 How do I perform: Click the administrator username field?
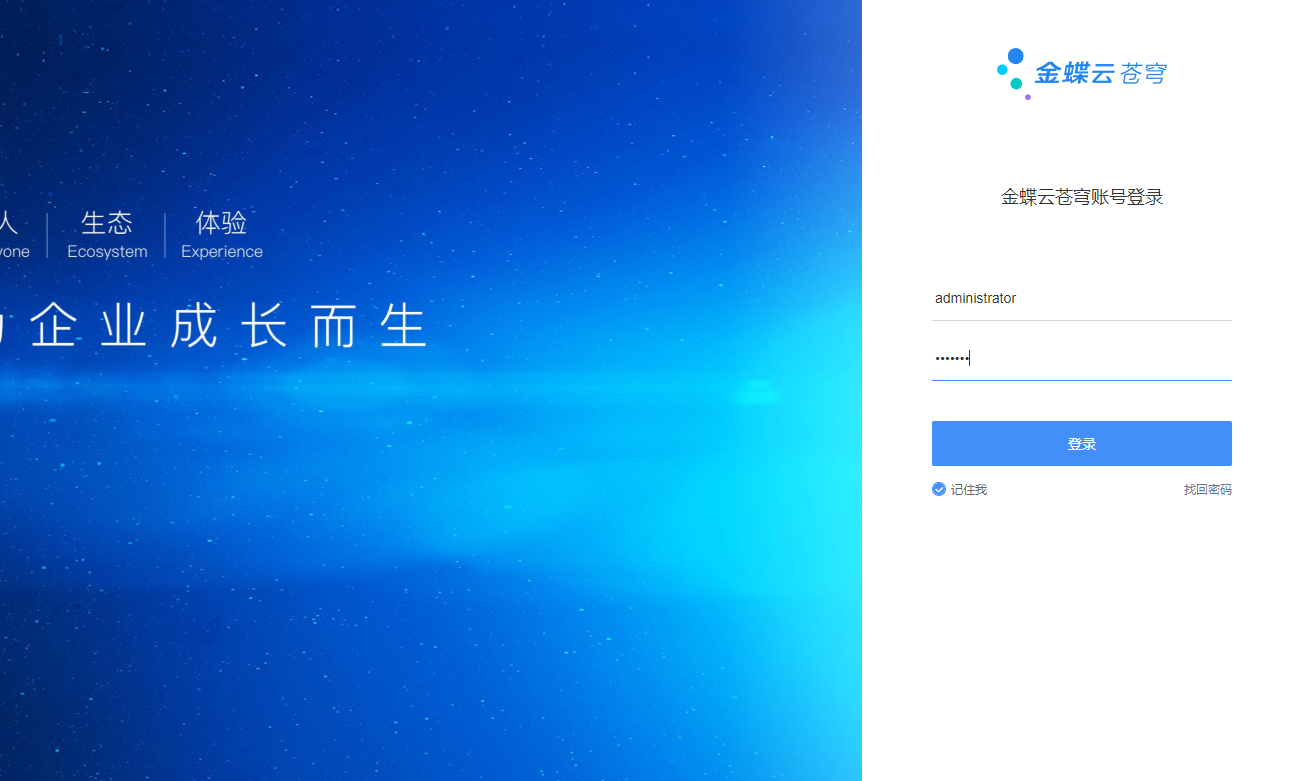tap(1081, 298)
